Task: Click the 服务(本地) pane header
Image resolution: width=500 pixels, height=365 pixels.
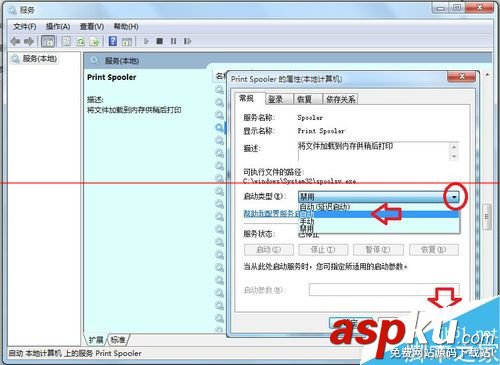Action: 122,61
